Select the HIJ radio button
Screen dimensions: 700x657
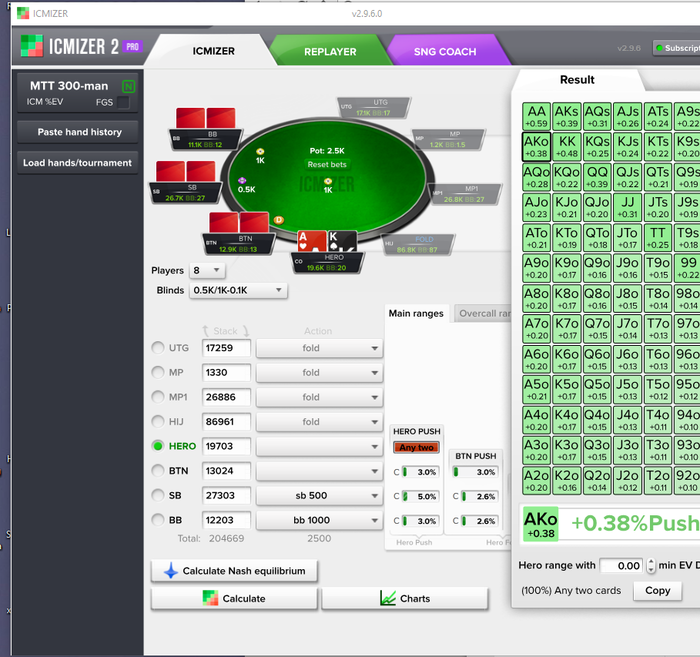coord(158,421)
